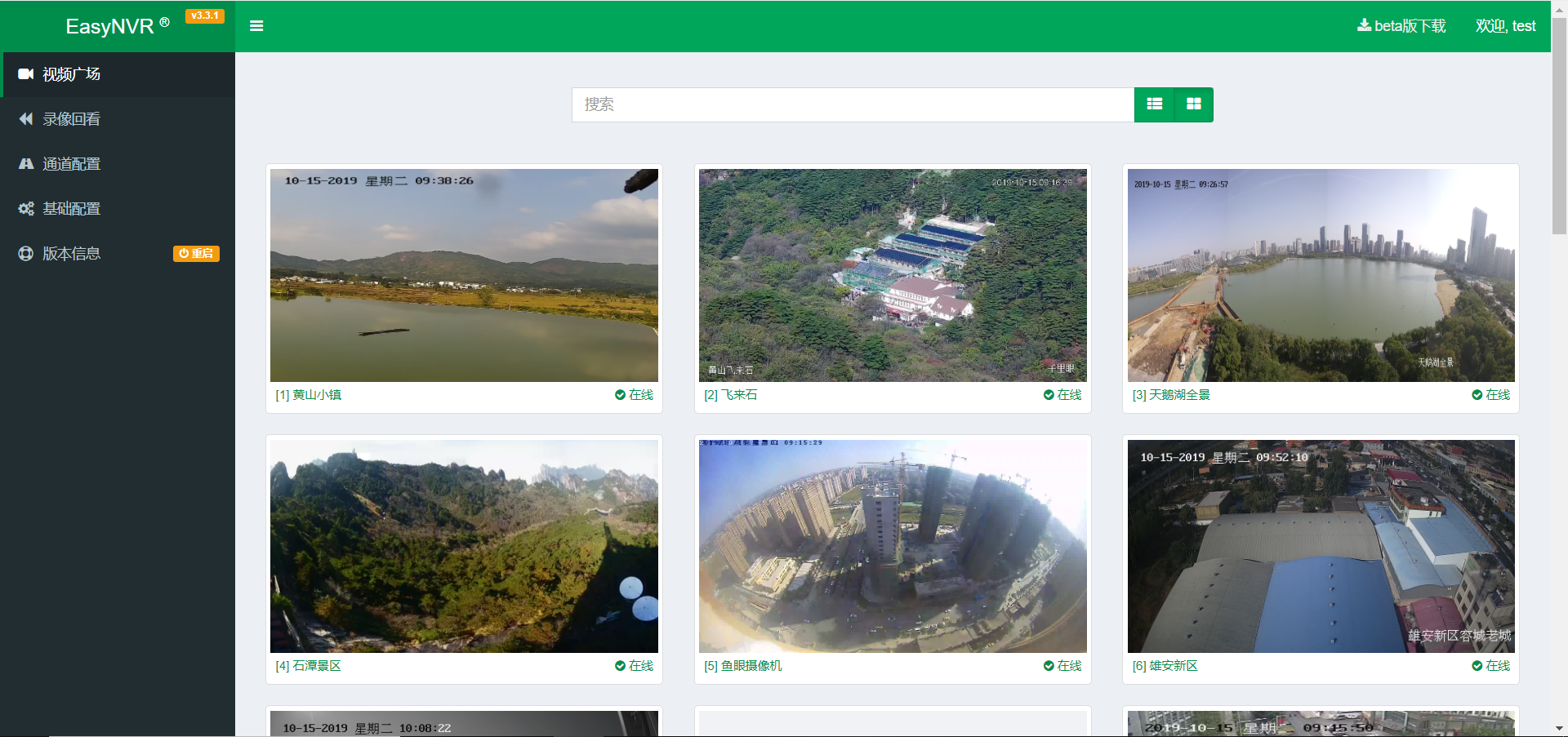Click the [5] 鱼眼摄像机 channel label
This screenshot has height=737, width=1568.
743,666
